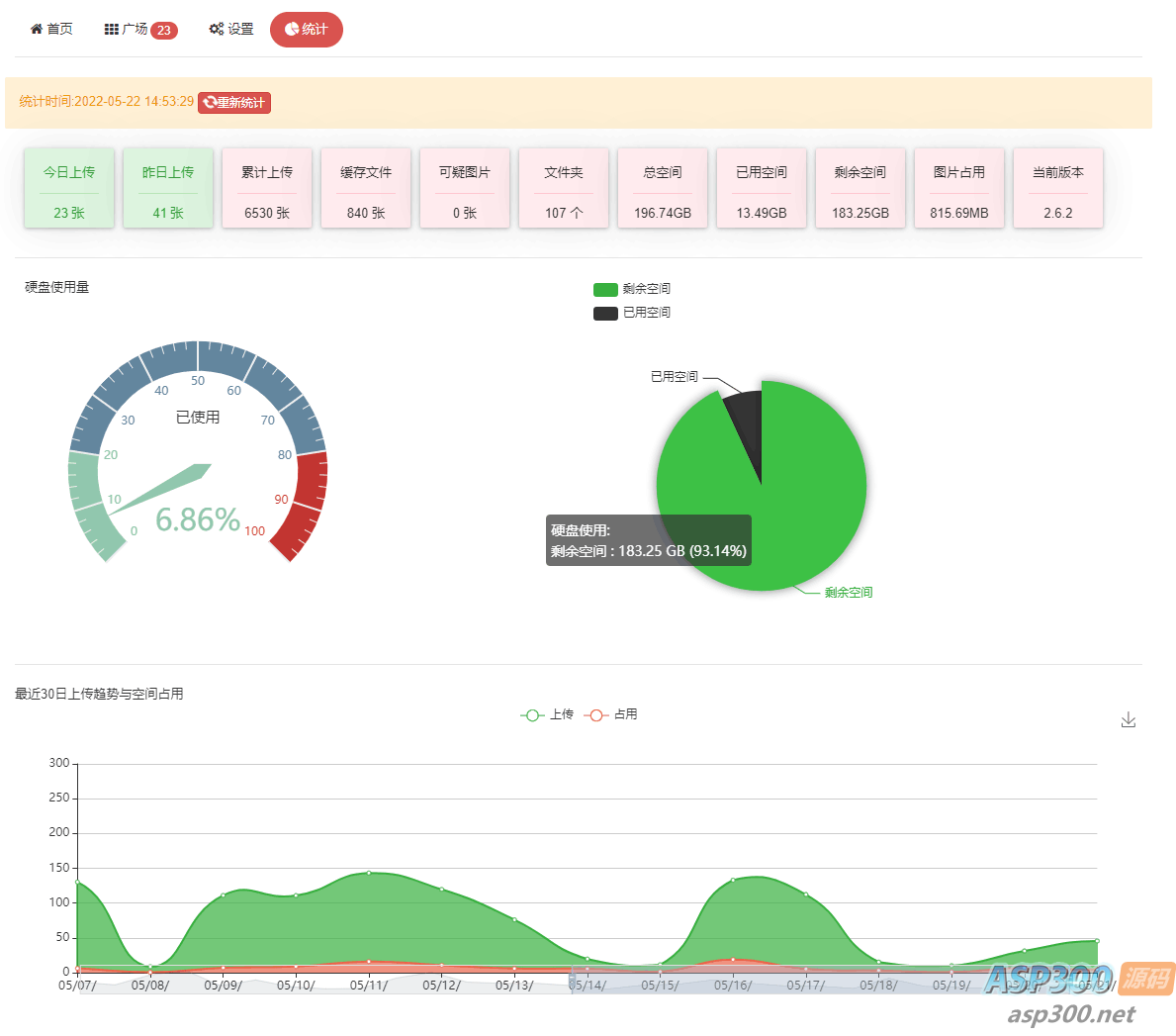This screenshot has height=1036, width=1176.
Task: Open the 设置 settings tab
Action: coord(231,30)
